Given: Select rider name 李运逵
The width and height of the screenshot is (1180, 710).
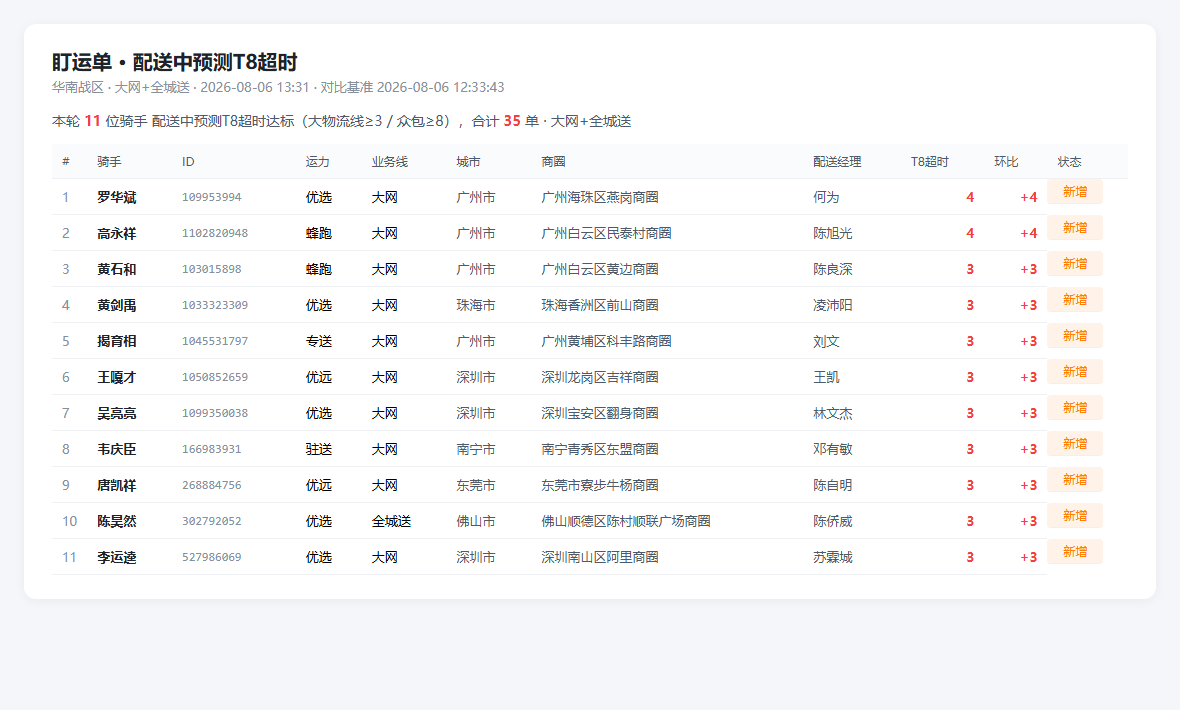Looking at the screenshot, I should coord(117,557).
